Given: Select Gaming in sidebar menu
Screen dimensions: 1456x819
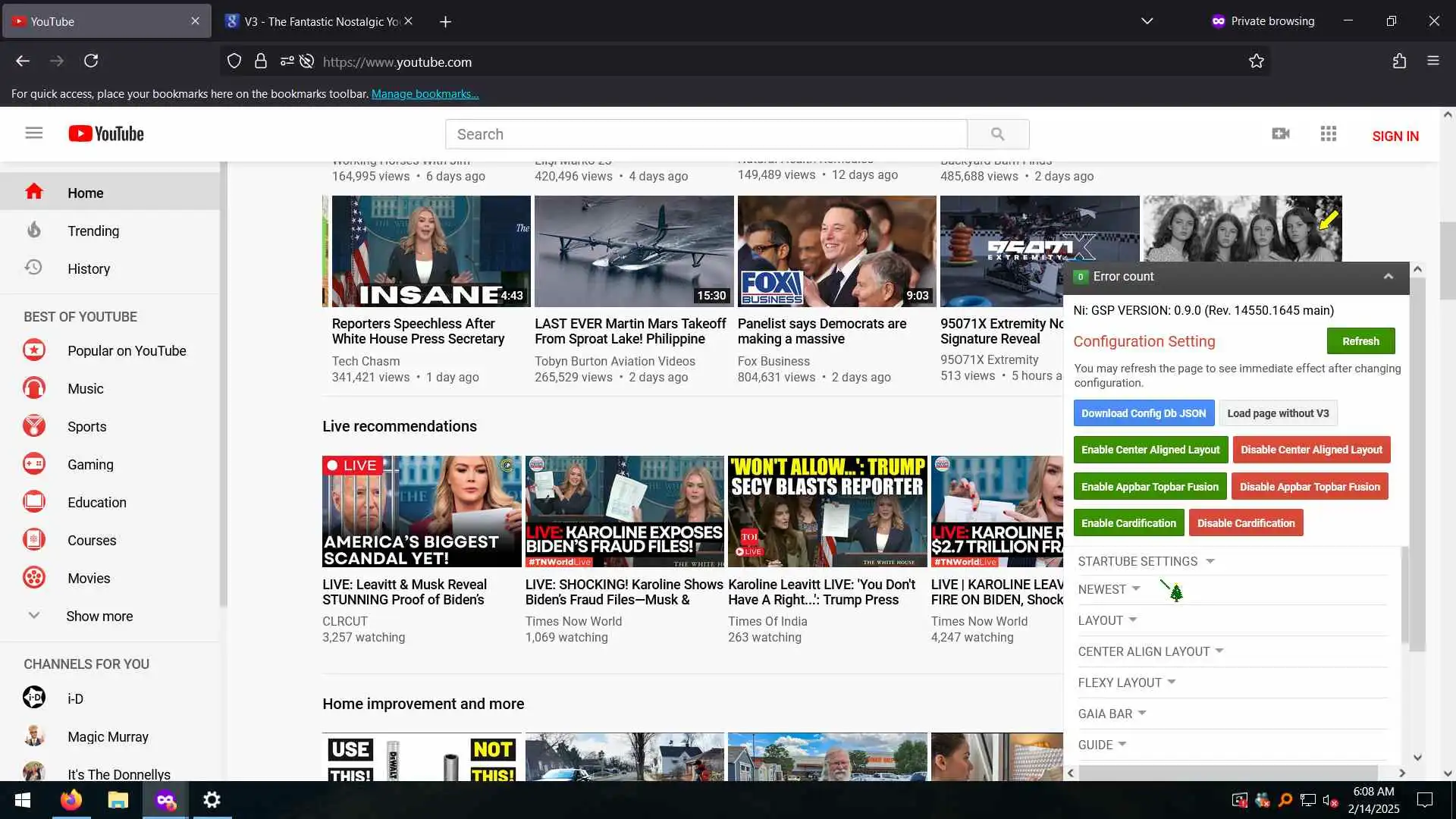Looking at the screenshot, I should coord(89,465).
